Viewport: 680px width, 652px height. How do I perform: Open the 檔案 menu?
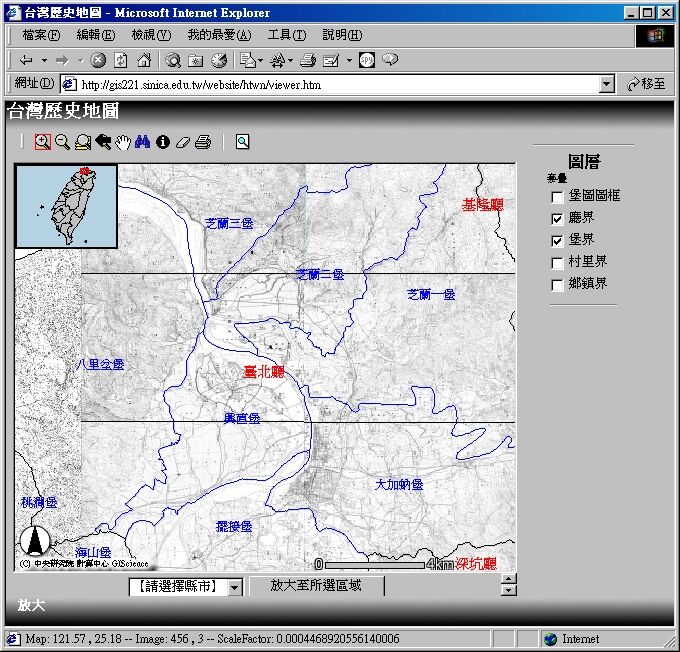(x=41, y=35)
